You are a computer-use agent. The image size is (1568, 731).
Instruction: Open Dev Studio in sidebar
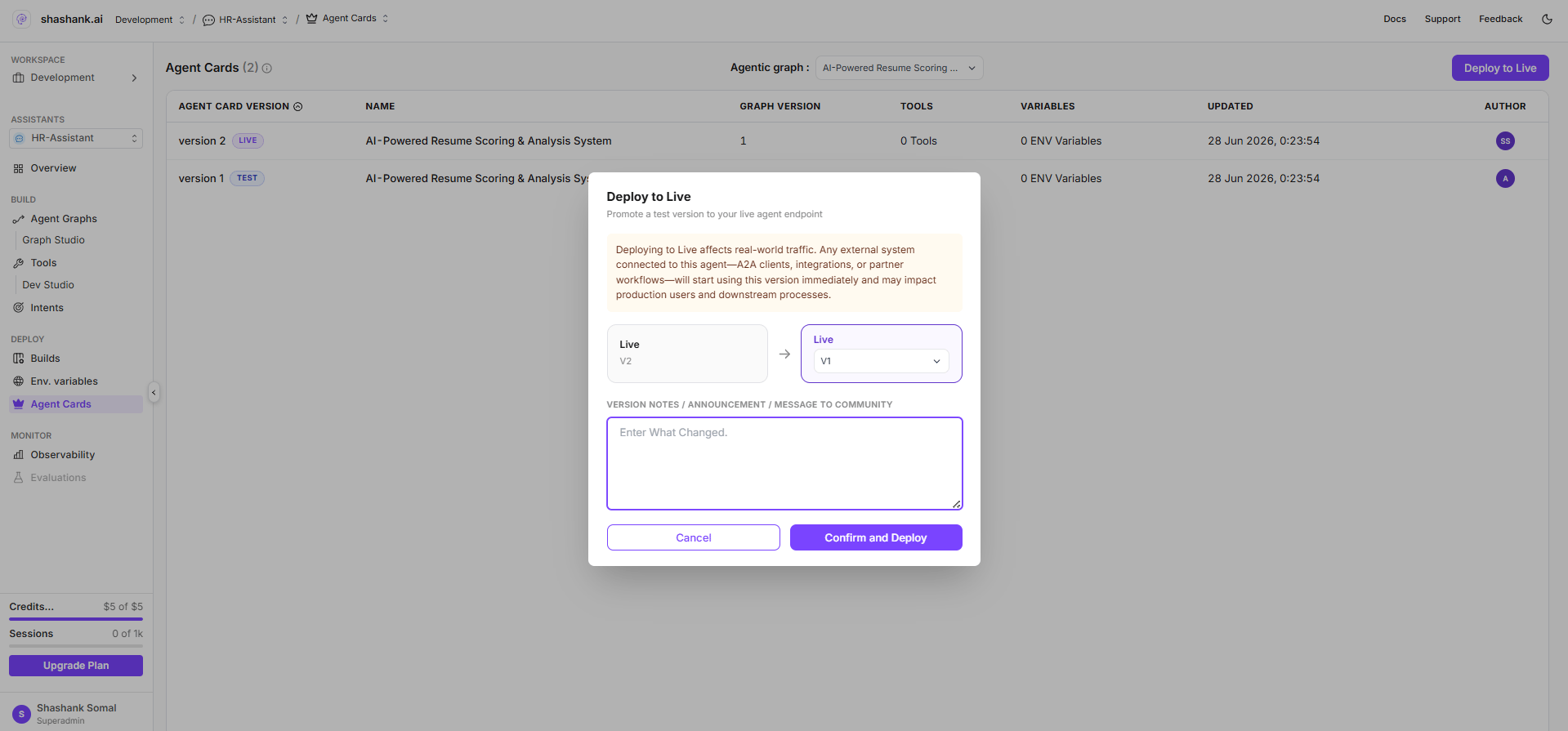click(48, 285)
